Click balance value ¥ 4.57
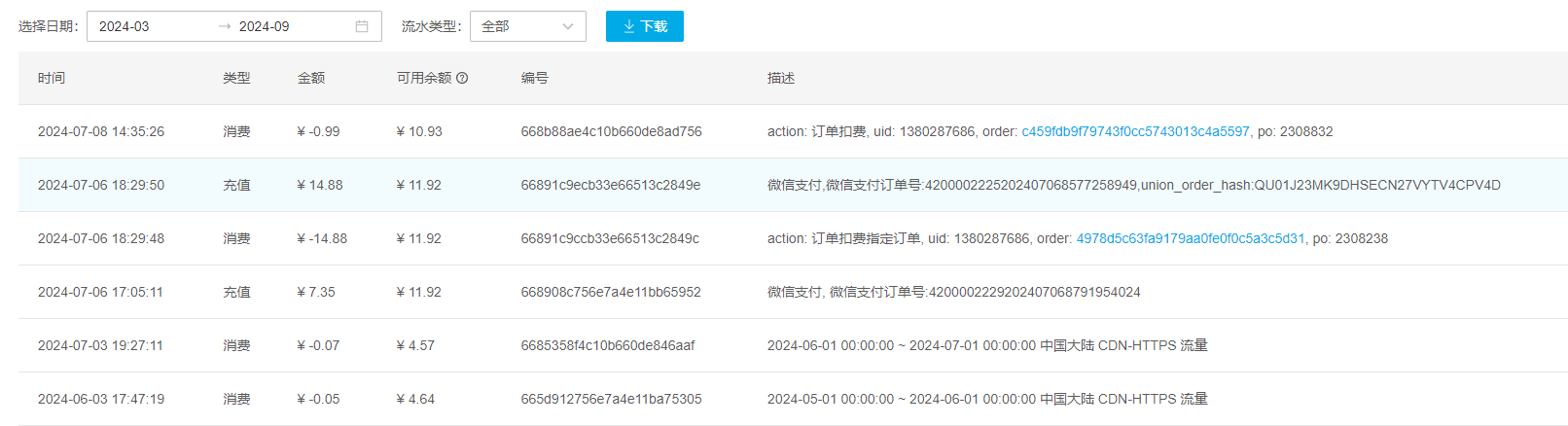 click(x=415, y=345)
